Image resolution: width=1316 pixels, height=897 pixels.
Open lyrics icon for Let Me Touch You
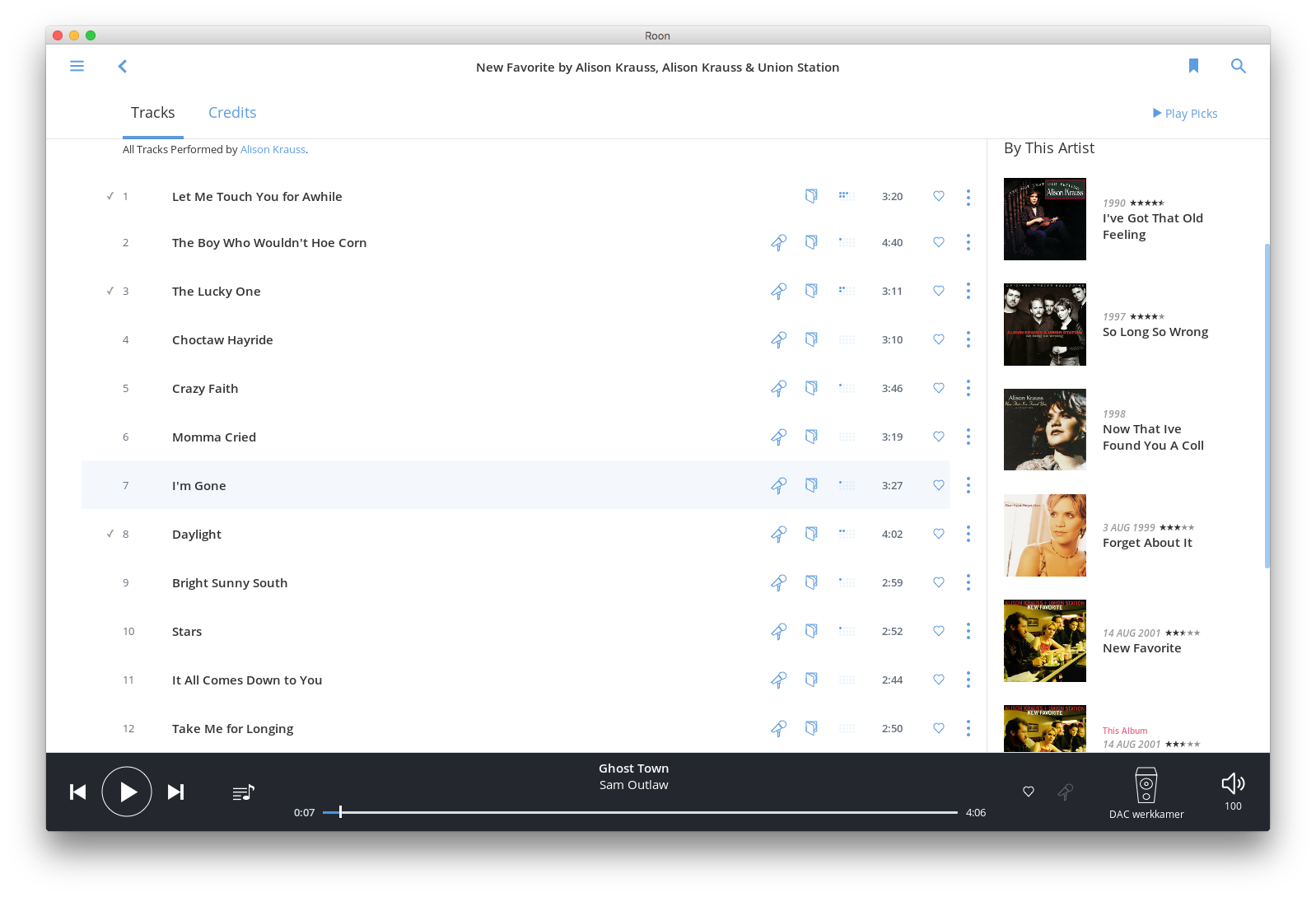[x=811, y=196]
